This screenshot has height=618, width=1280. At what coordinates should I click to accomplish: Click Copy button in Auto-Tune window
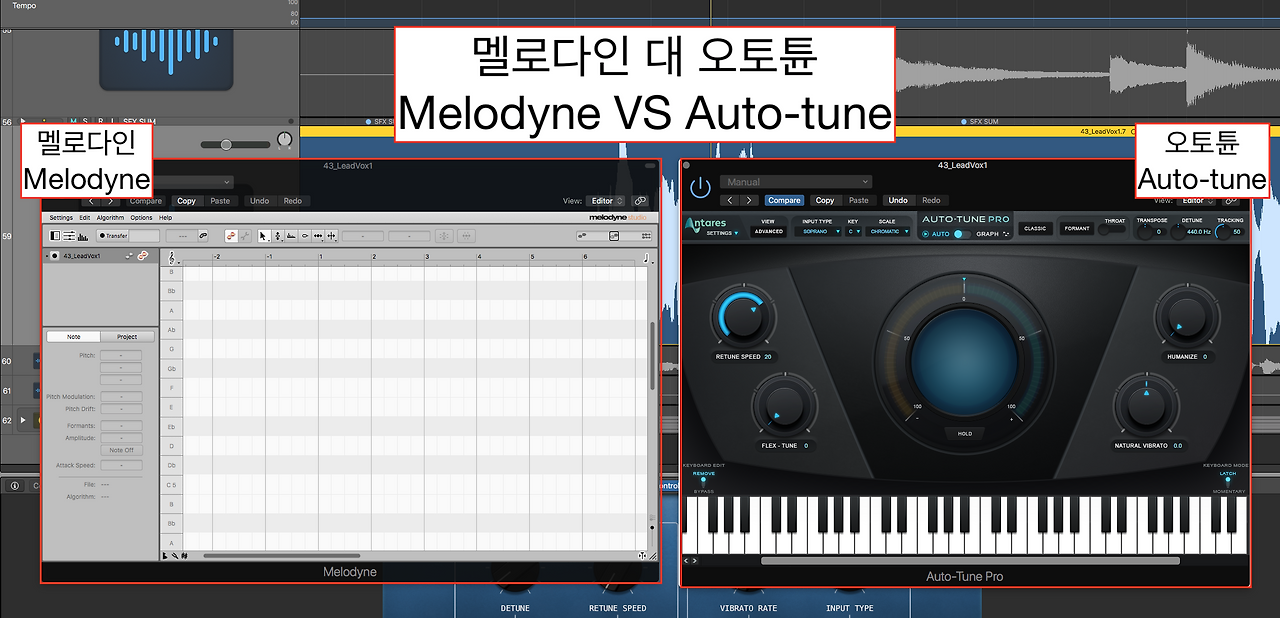point(825,200)
